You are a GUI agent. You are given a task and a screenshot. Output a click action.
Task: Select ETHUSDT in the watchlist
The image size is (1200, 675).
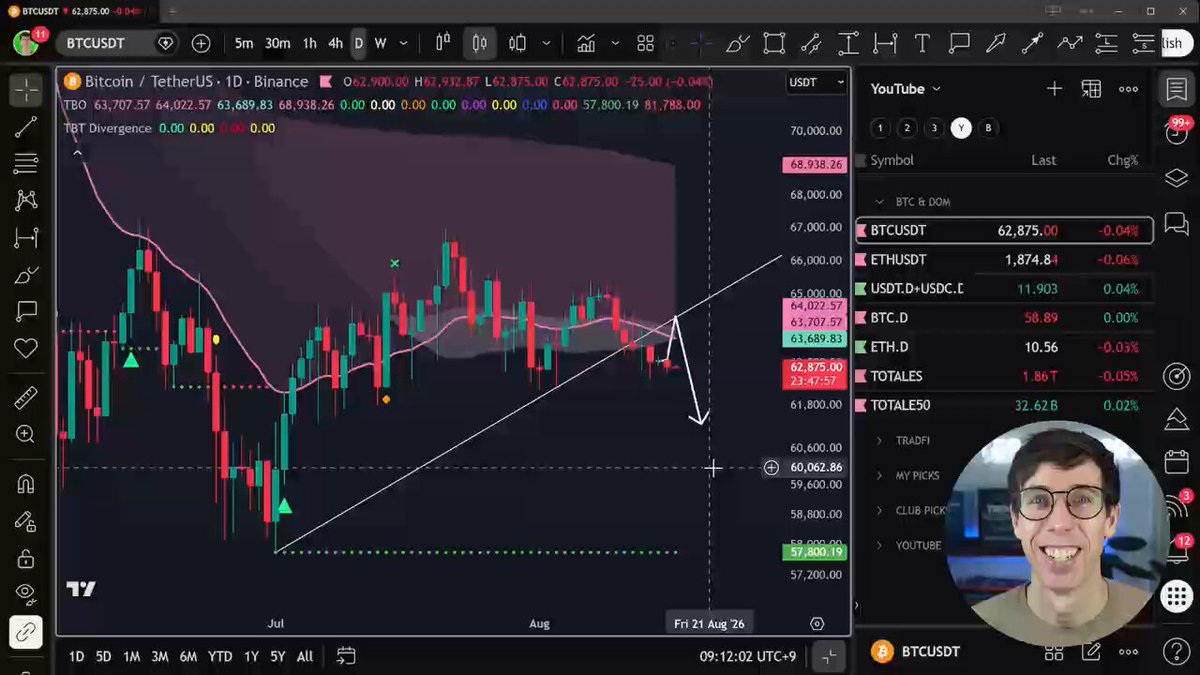(1005, 260)
